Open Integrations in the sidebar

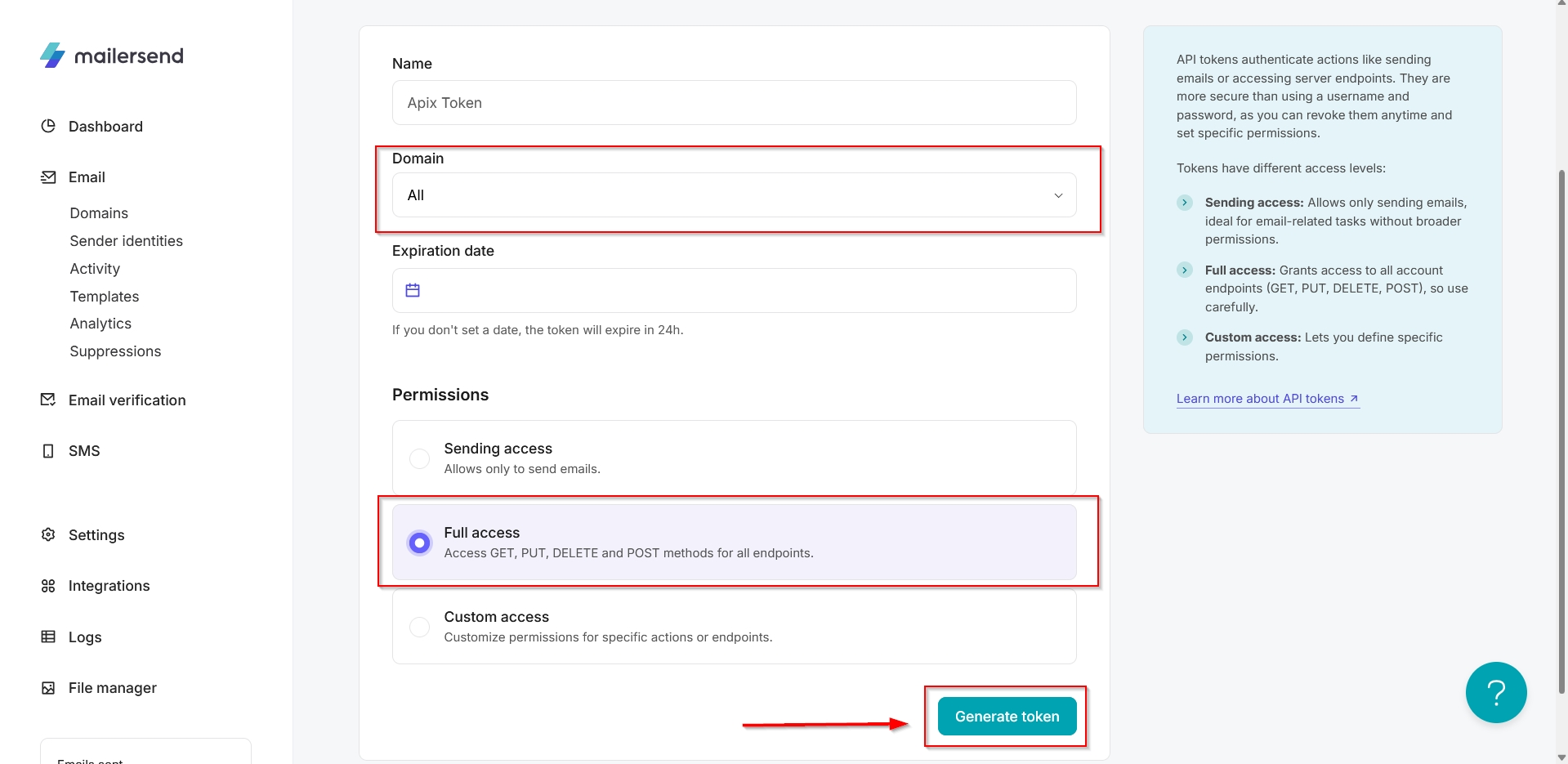point(109,586)
